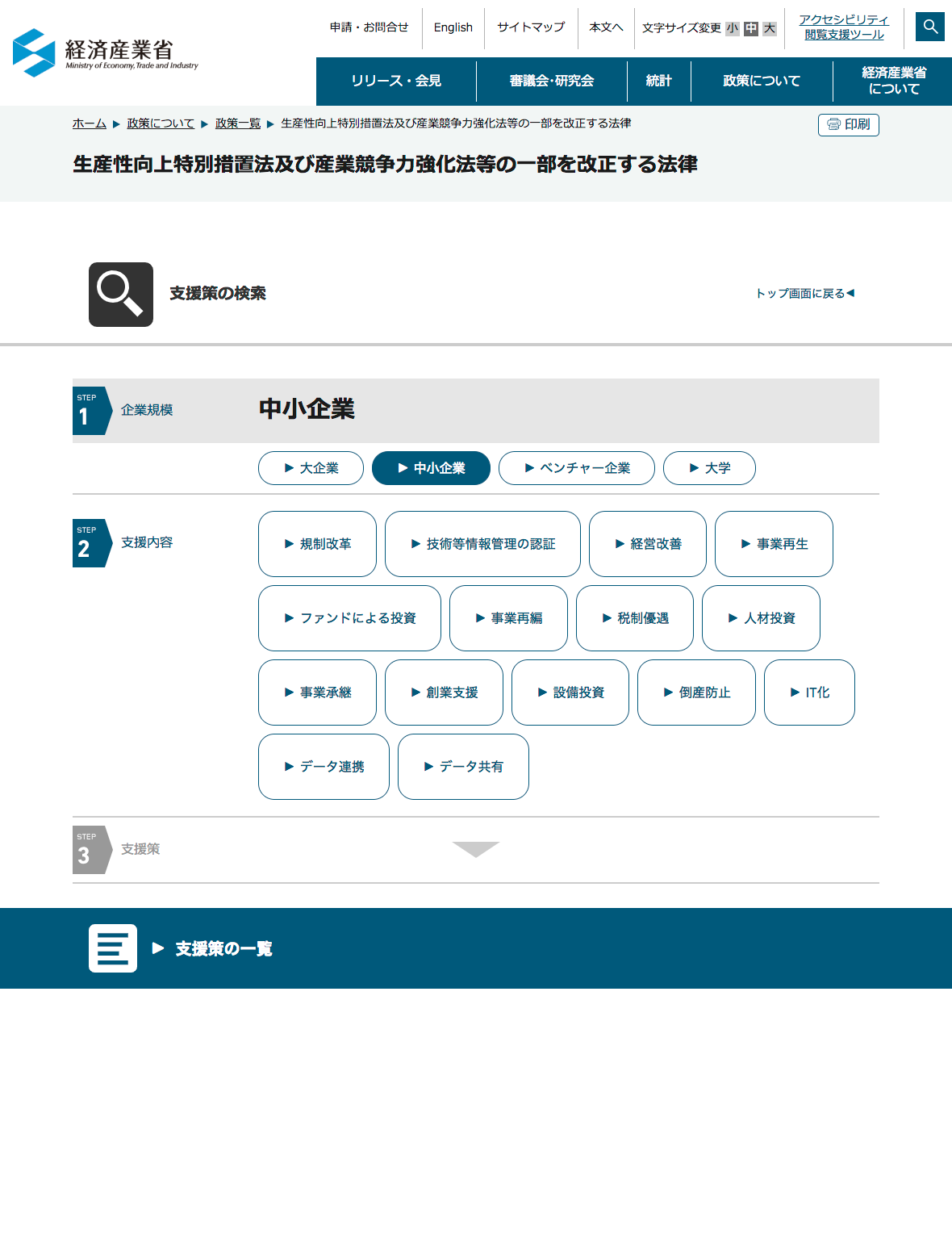Open the 統計 menu tab
The width and height of the screenshot is (952, 1251).
pyautogui.click(x=658, y=81)
